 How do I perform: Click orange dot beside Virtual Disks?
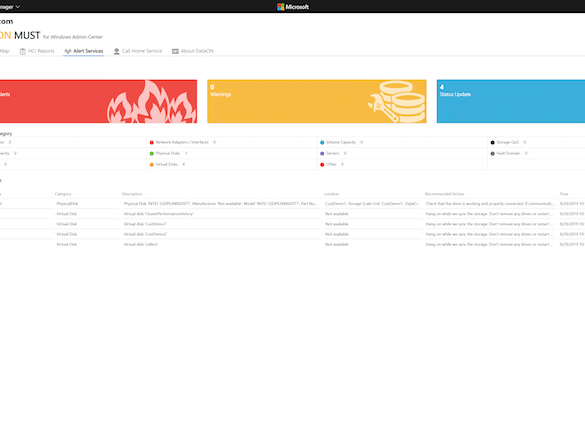(151, 165)
